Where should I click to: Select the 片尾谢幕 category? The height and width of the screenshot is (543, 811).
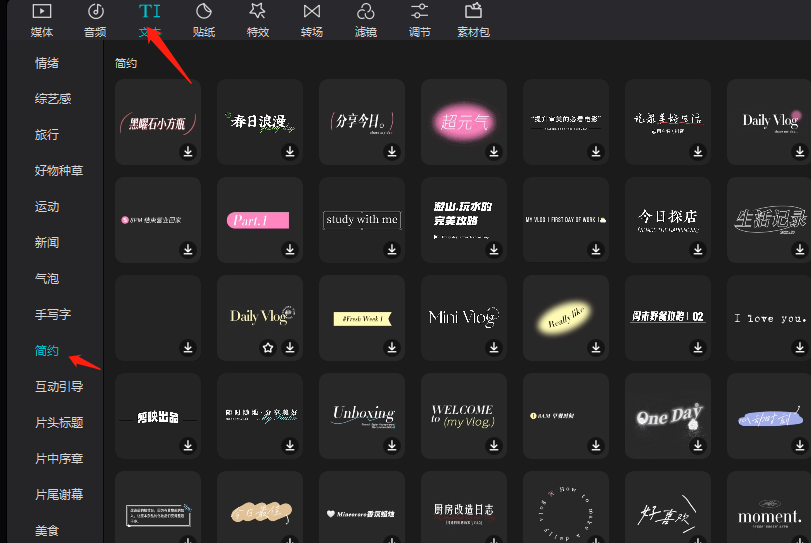tap(59, 494)
